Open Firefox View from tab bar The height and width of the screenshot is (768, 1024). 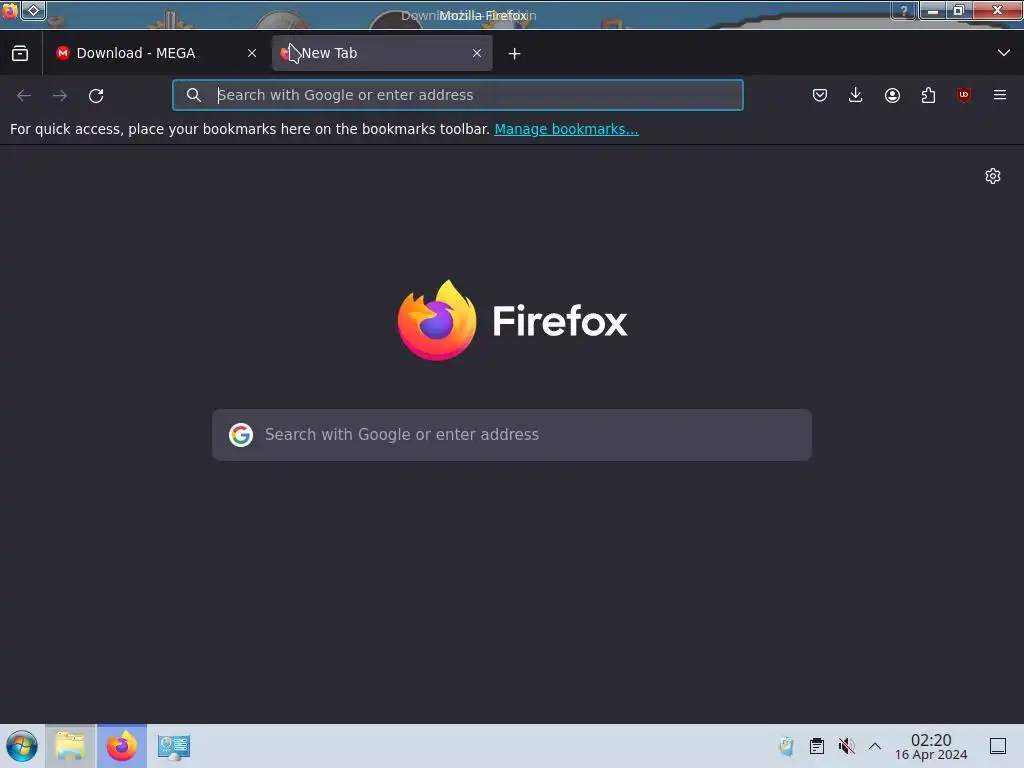pyautogui.click(x=20, y=54)
